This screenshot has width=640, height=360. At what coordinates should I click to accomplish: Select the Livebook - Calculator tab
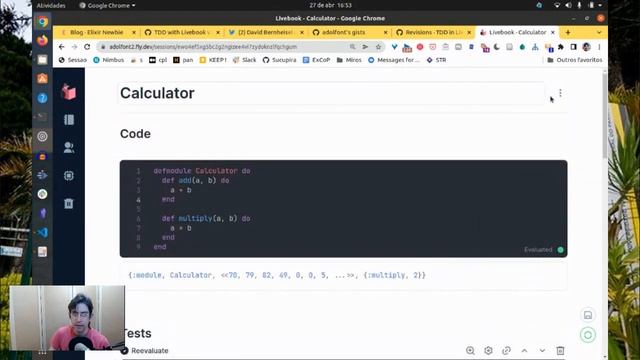point(518,32)
